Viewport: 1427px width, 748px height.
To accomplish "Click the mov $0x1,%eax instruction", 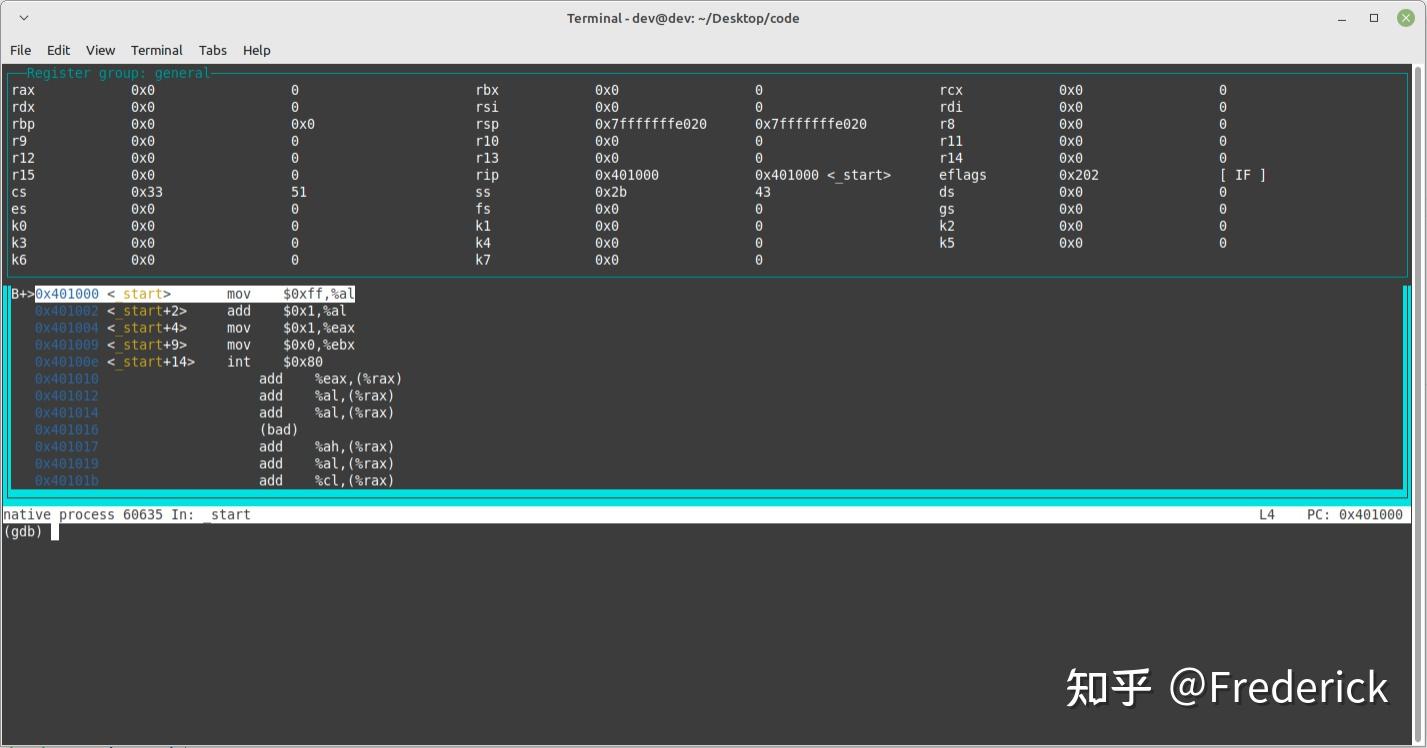I will pyautogui.click(x=290, y=328).
